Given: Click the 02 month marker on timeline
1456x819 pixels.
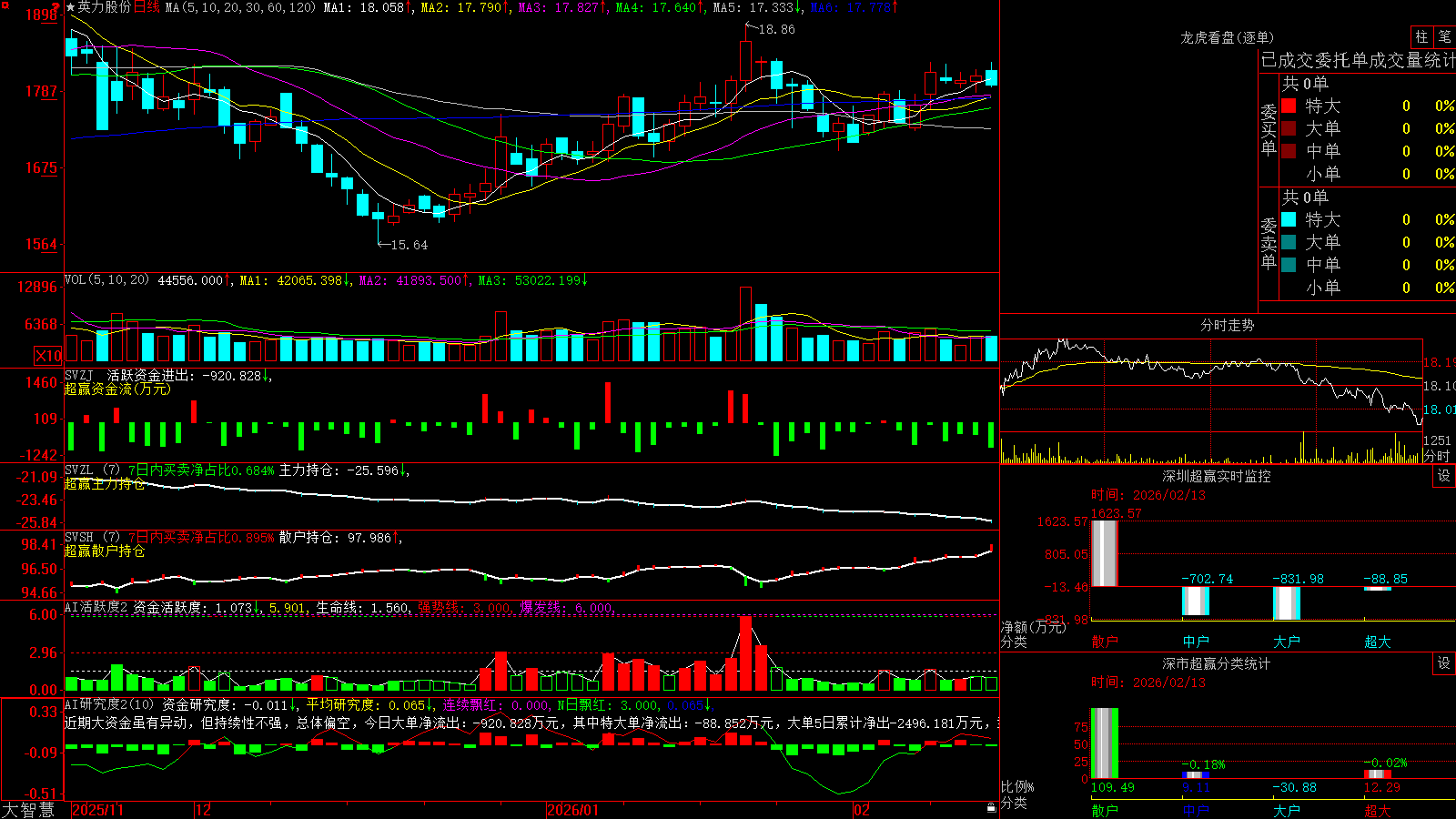Looking at the screenshot, I should (862, 810).
